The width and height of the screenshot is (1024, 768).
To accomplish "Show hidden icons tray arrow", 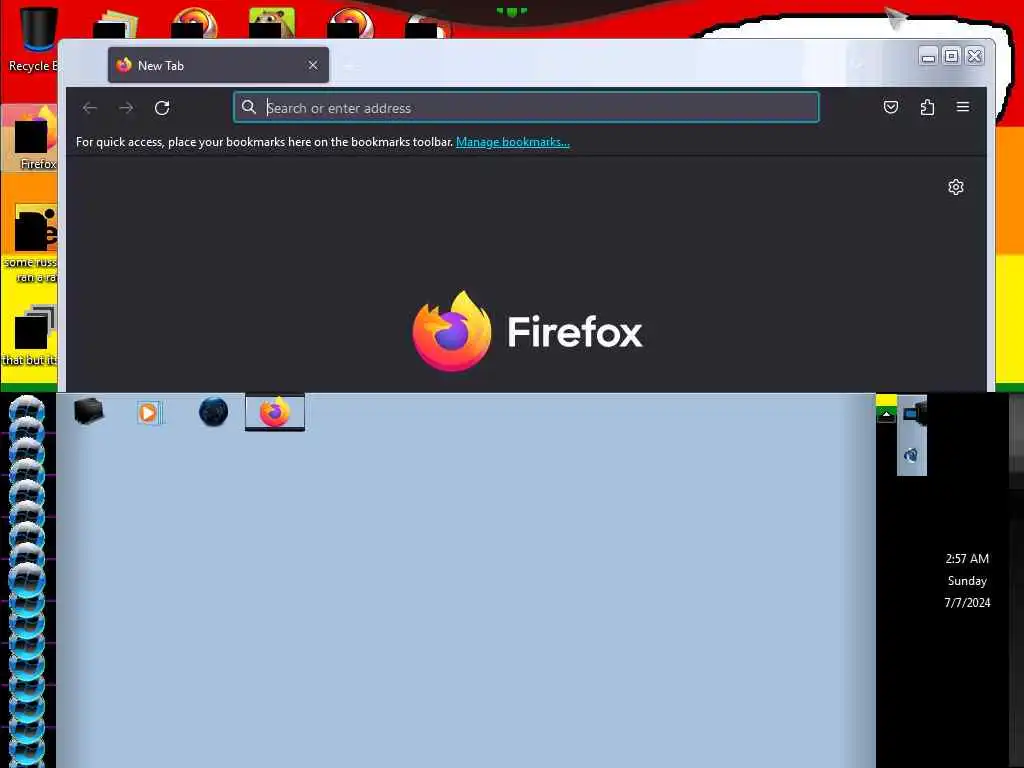I will tap(886, 414).
